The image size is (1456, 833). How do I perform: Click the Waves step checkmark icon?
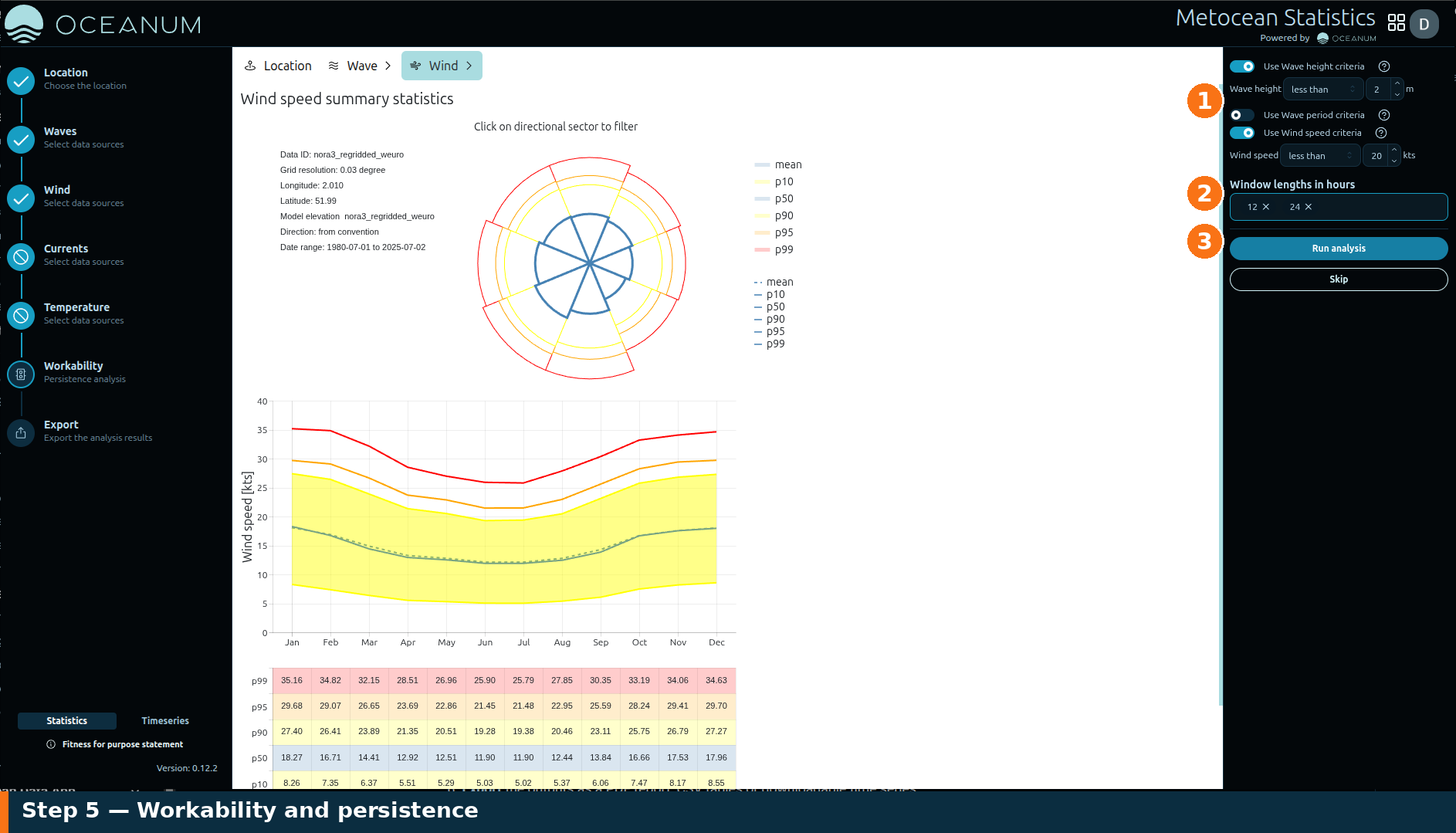click(x=21, y=139)
